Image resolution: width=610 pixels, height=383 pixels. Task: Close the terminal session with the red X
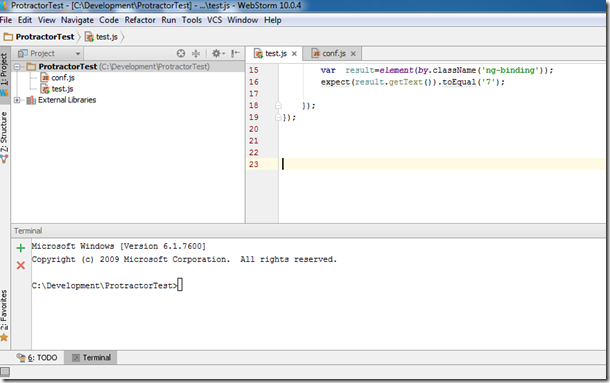pyautogui.click(x=21, y=265)
